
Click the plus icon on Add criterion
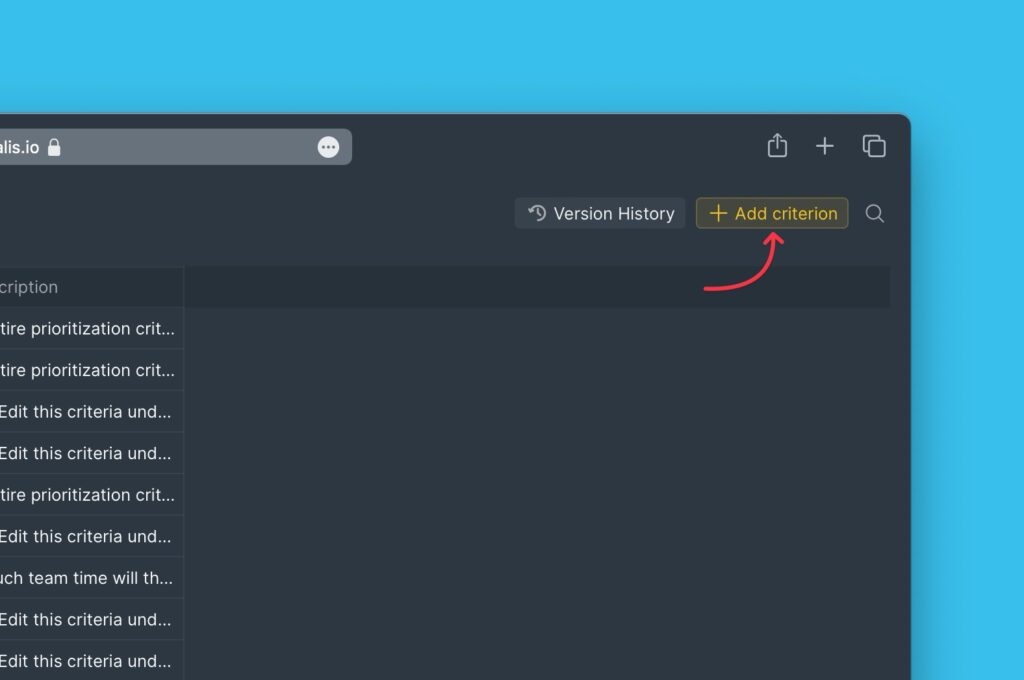[717, 213]
